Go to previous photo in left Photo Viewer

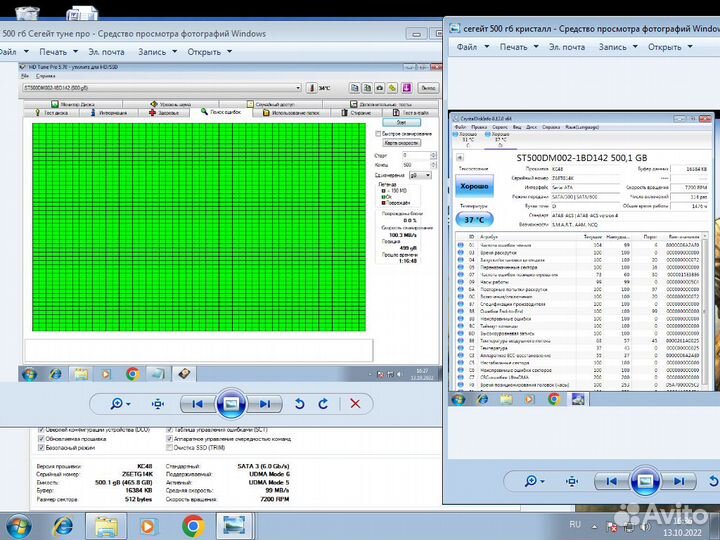[x=198, y=404]
